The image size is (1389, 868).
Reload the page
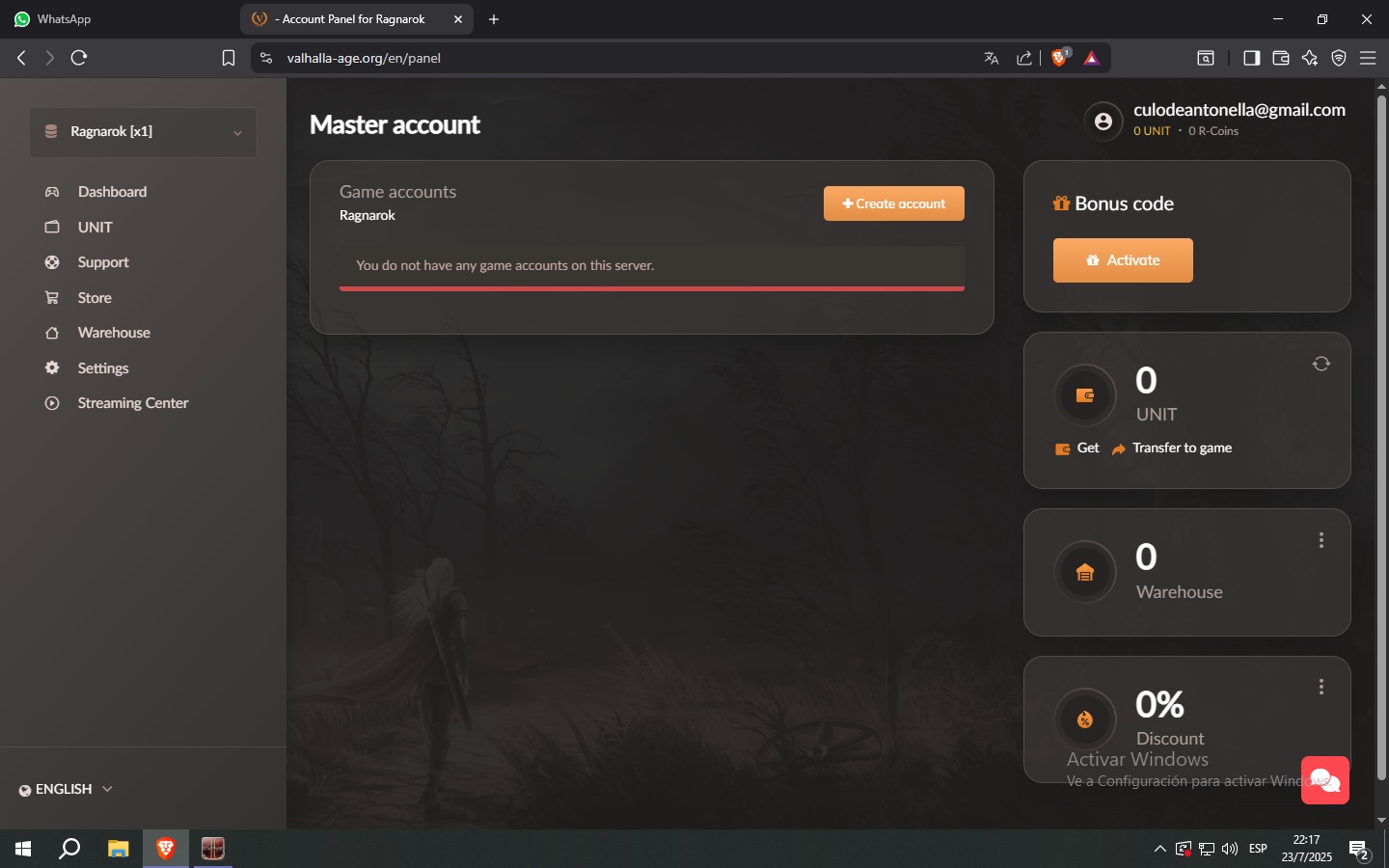[x=79, y=58]
